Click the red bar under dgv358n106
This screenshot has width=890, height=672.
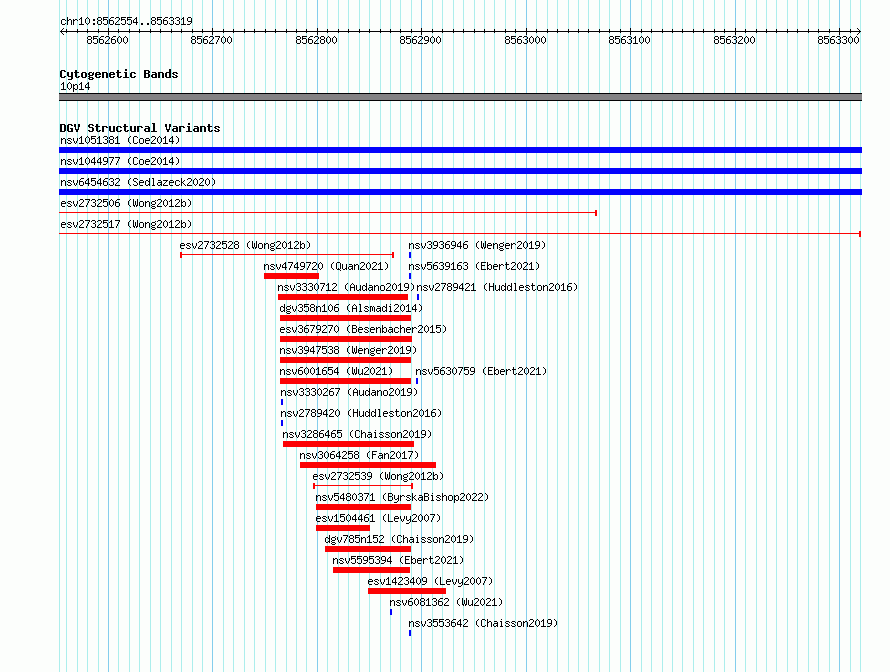345,318
